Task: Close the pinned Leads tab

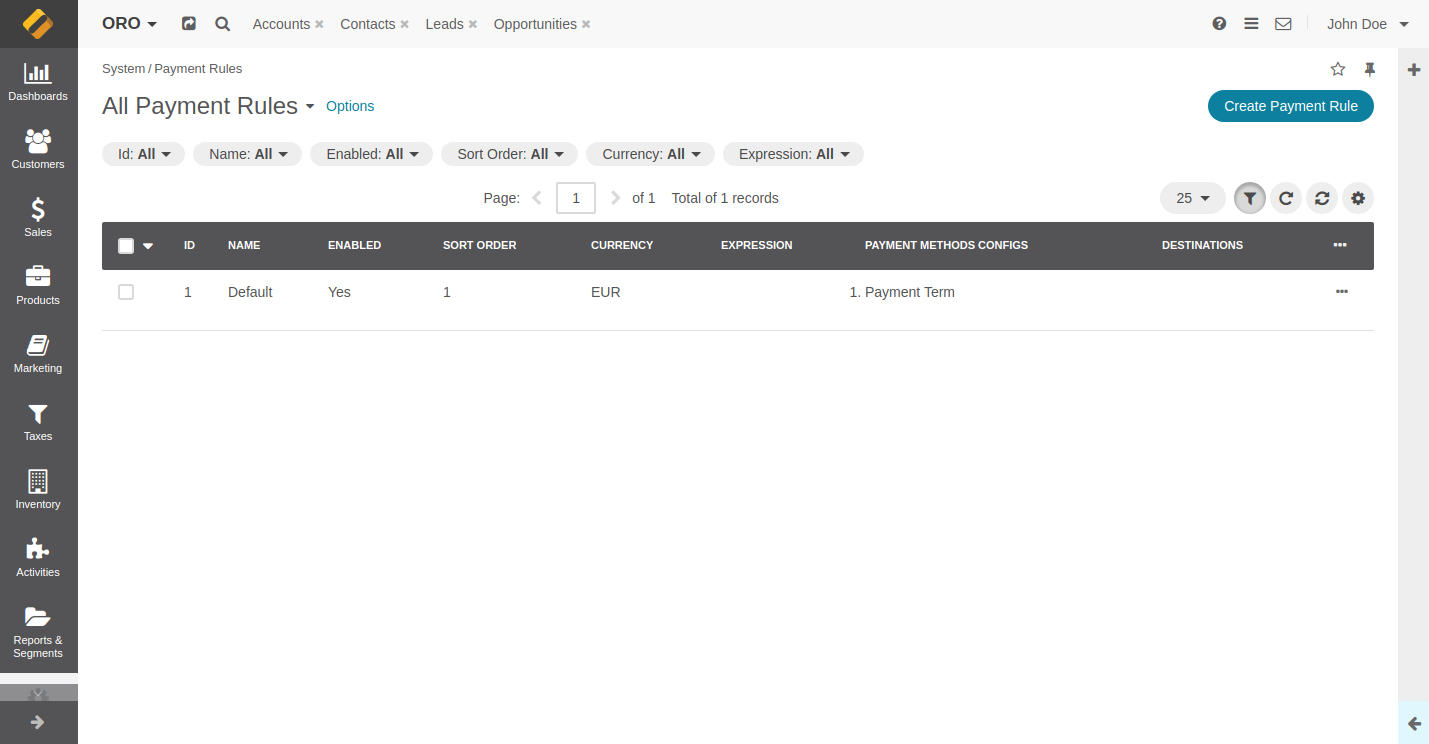Action: coord(473,24)
